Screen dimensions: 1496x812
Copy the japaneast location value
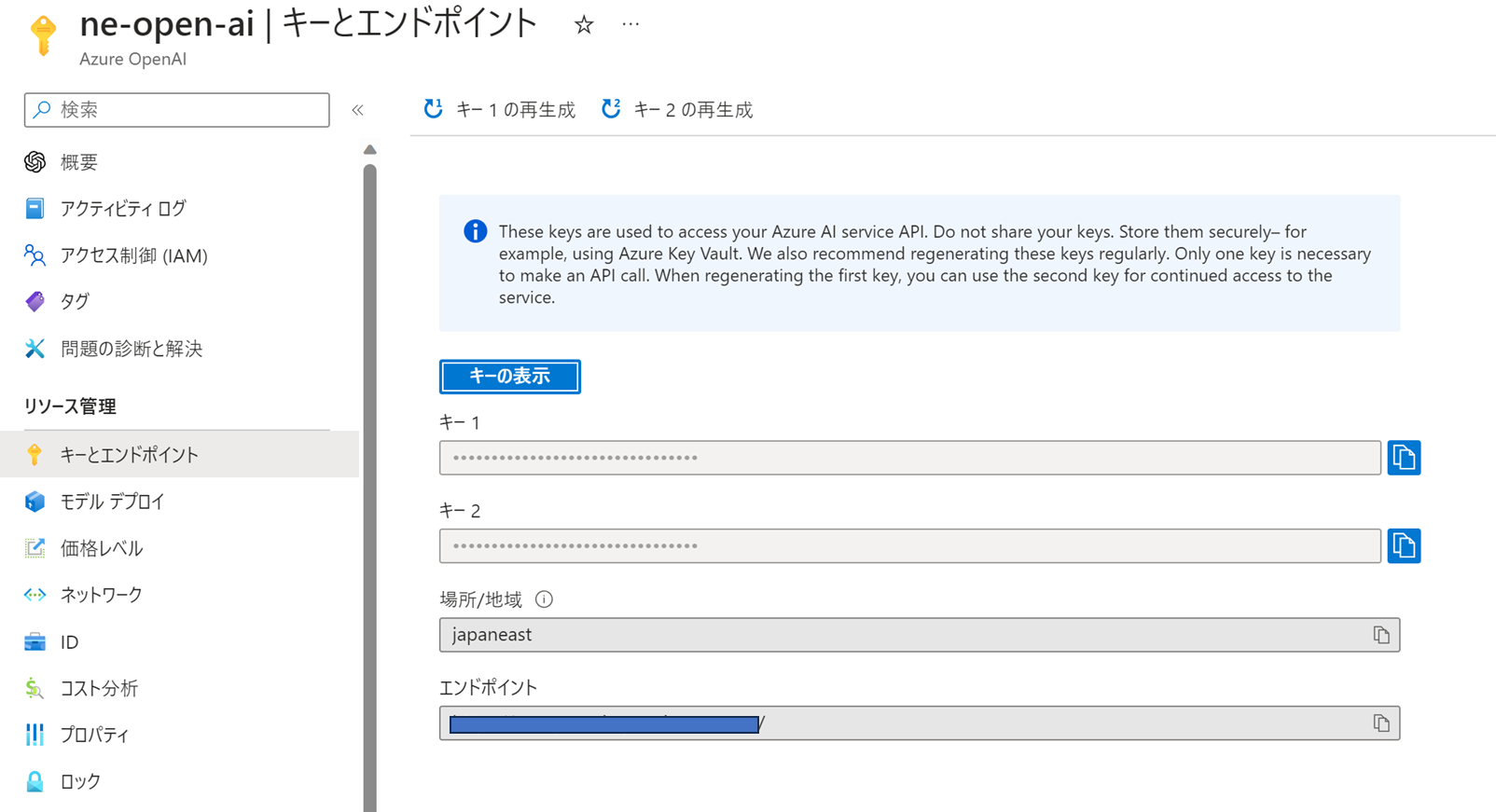(1381, 635)
